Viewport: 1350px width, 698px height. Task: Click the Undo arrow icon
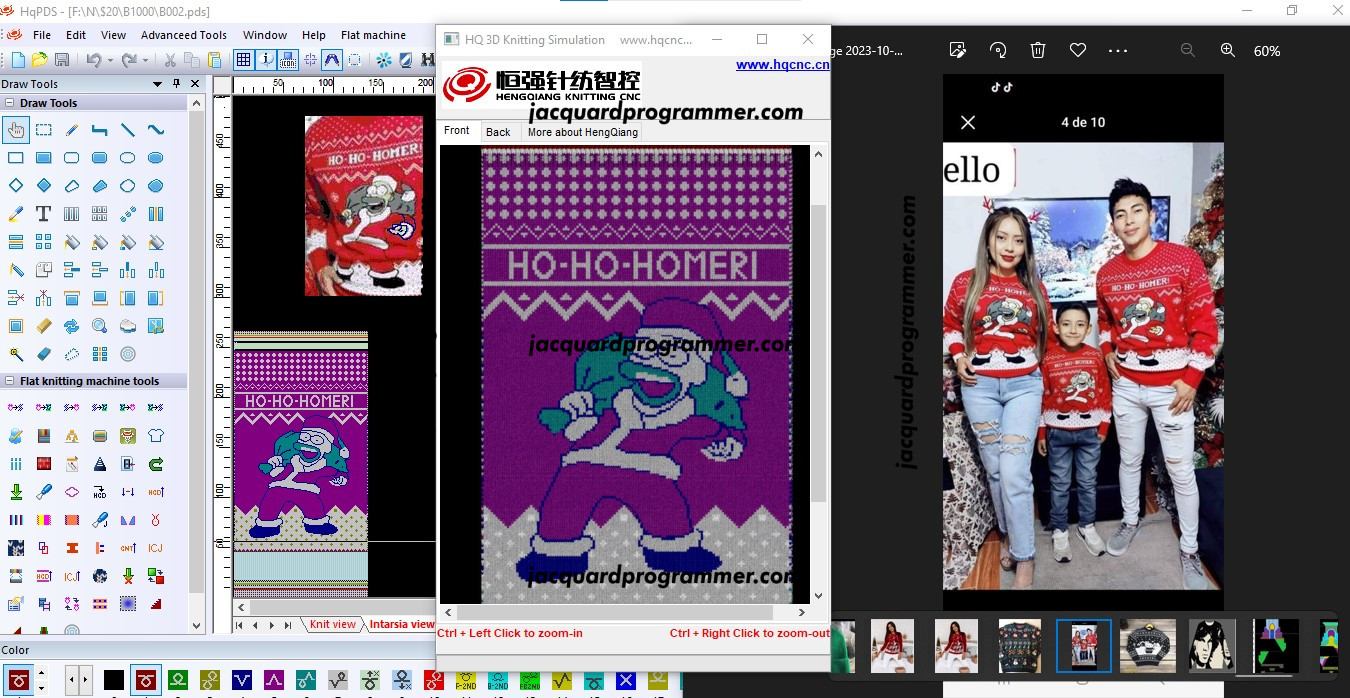point(93,60)
